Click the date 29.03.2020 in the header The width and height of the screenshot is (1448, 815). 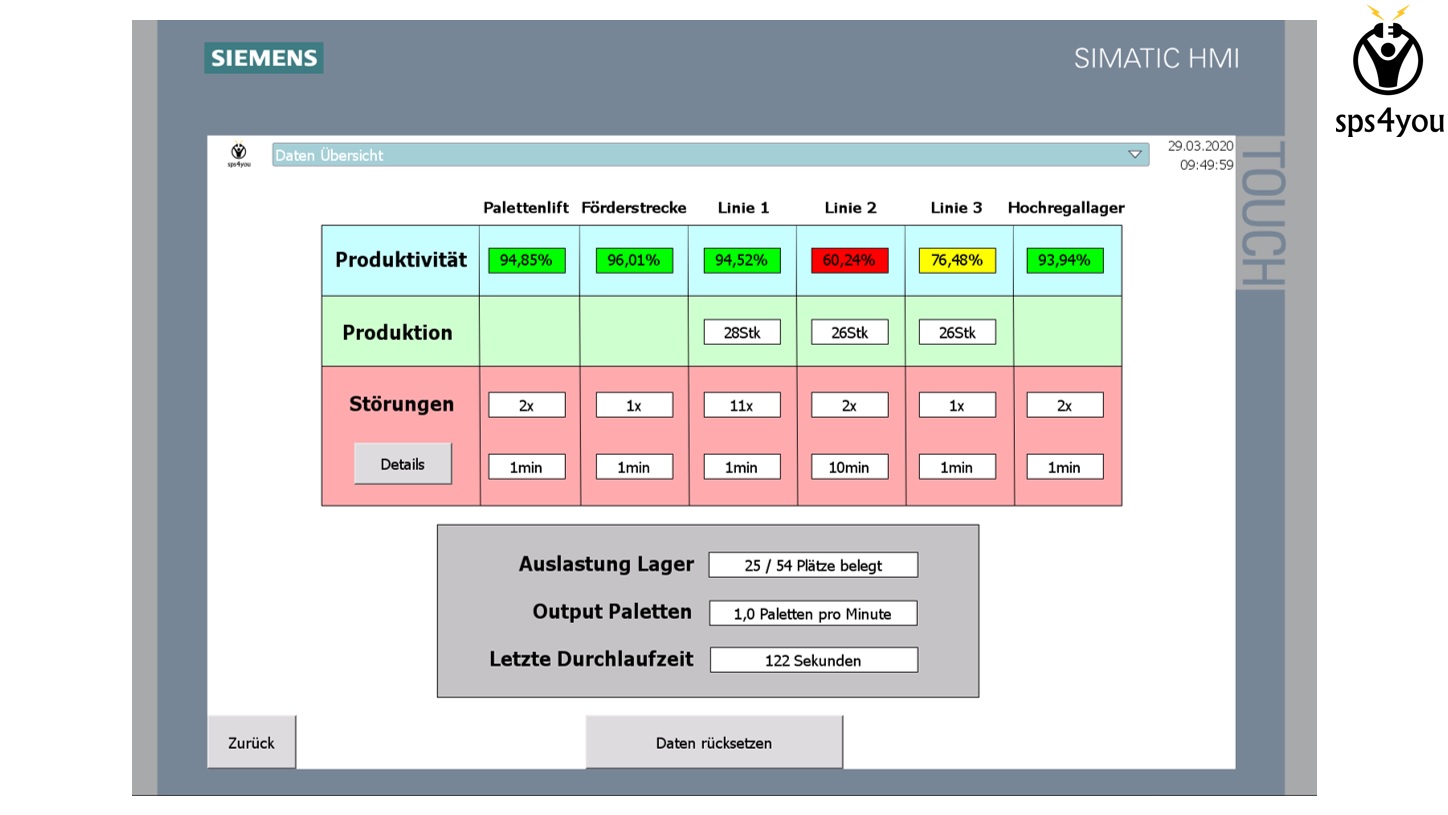pos(1200,146)
